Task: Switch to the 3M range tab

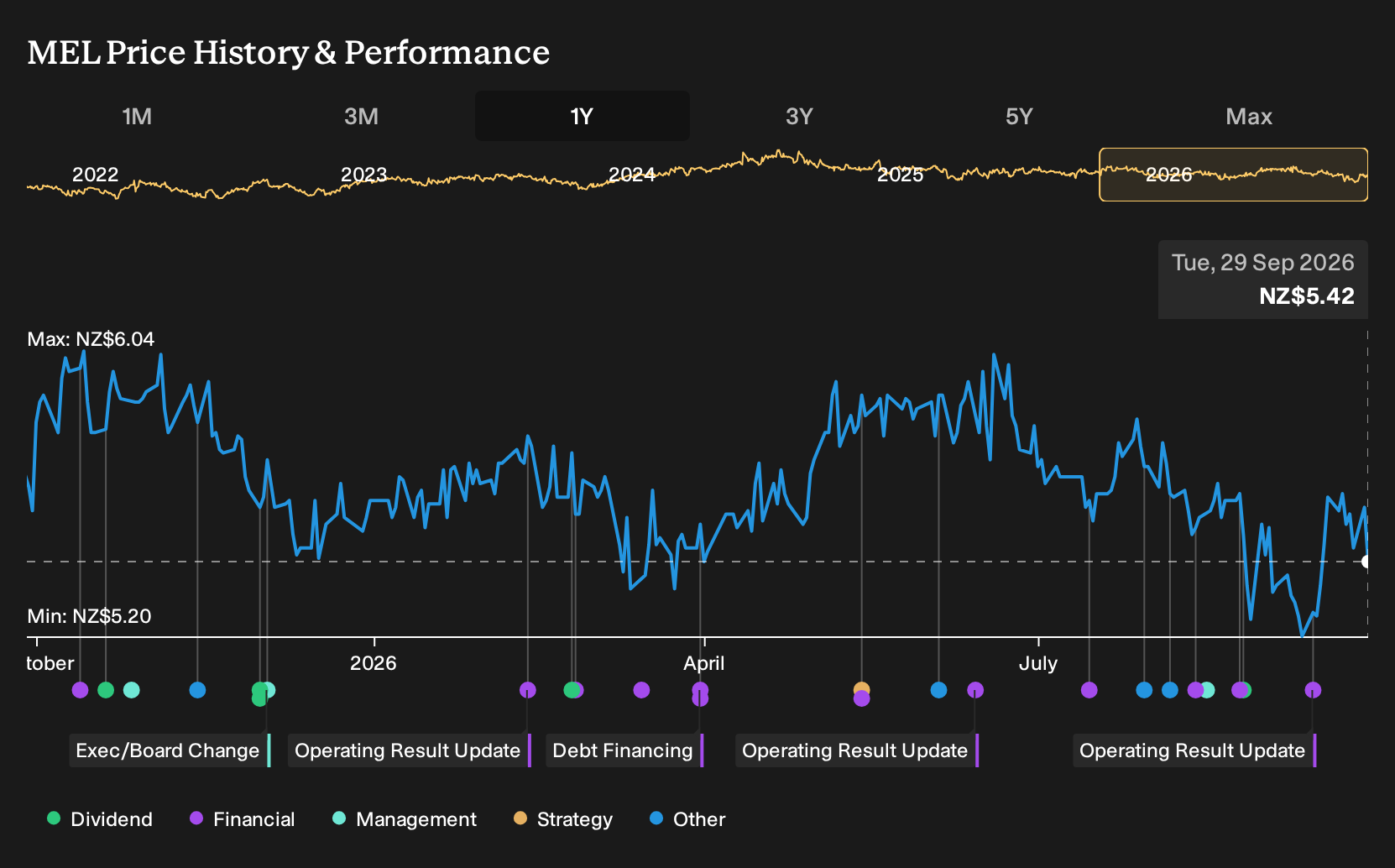Action: [x=361, y=116]
